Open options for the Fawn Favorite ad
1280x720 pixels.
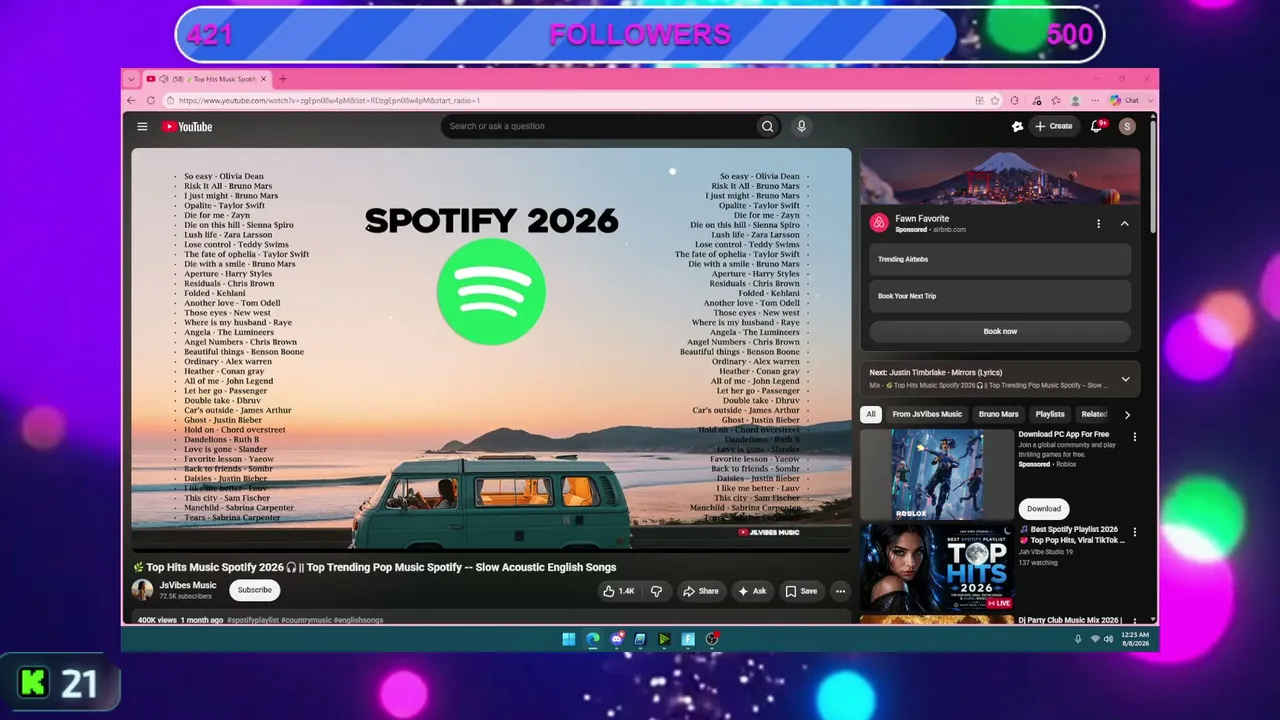coord(1098,224)
